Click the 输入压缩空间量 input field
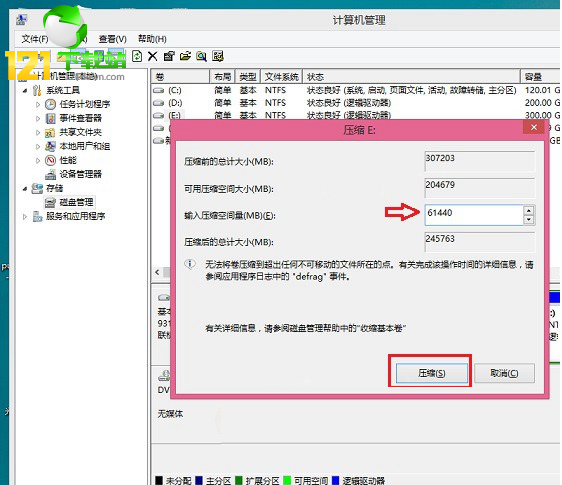562x485 pixels. click(474, 215)
